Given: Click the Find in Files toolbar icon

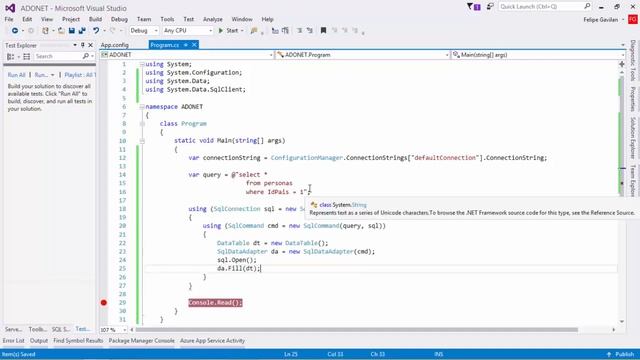Looking at the screenshot, I should pos(254,31).
